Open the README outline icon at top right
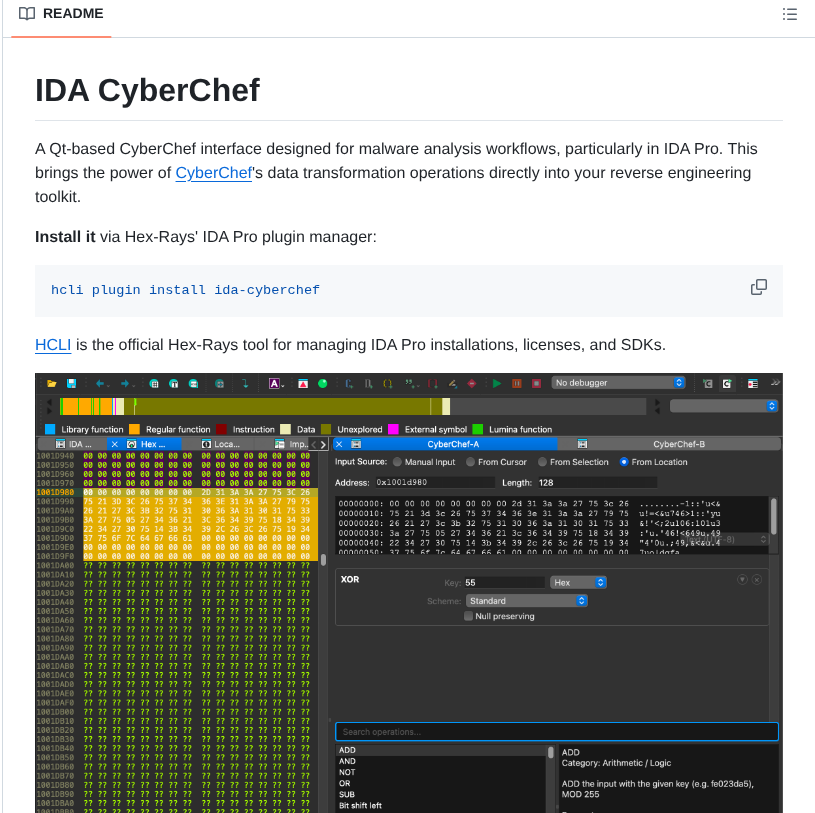This screenshot has height=813, width=815. [790, 15]
